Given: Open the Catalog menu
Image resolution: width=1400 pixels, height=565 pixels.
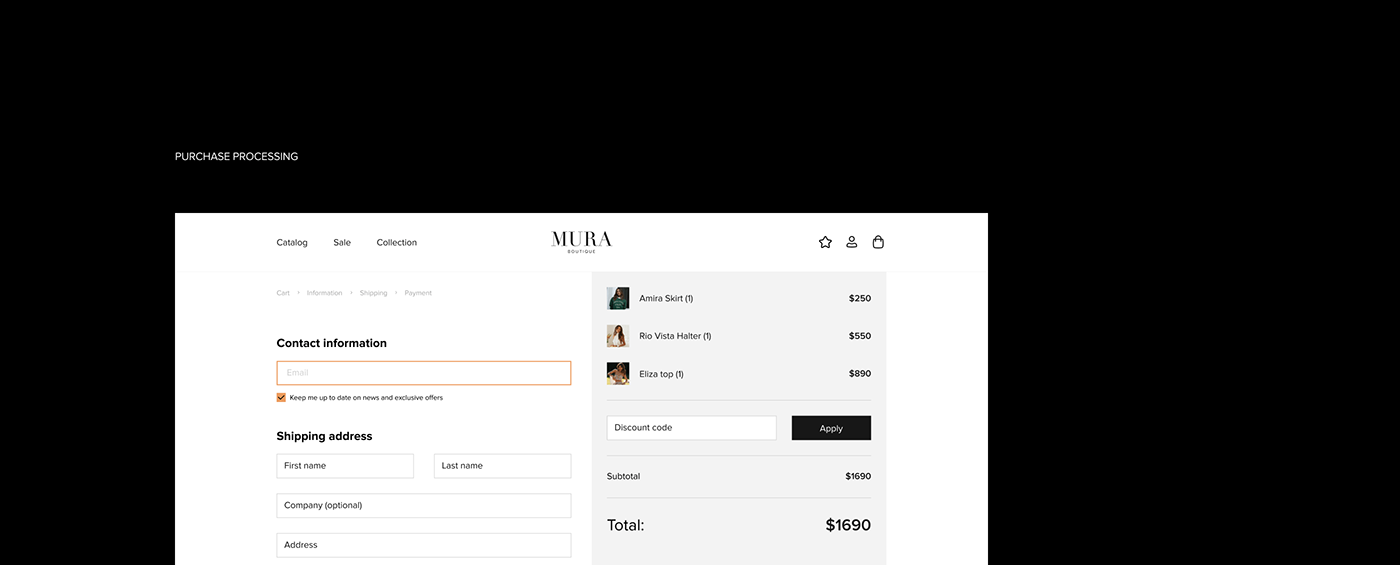Looking at the screenshot, I should click(292, 243).
